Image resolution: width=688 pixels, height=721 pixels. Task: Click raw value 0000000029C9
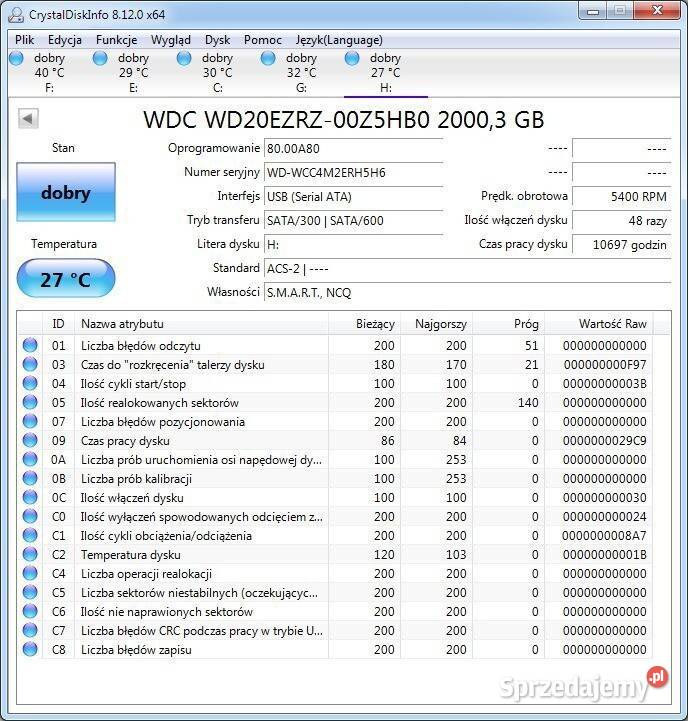pyautogui.click(x=604, y=441)
